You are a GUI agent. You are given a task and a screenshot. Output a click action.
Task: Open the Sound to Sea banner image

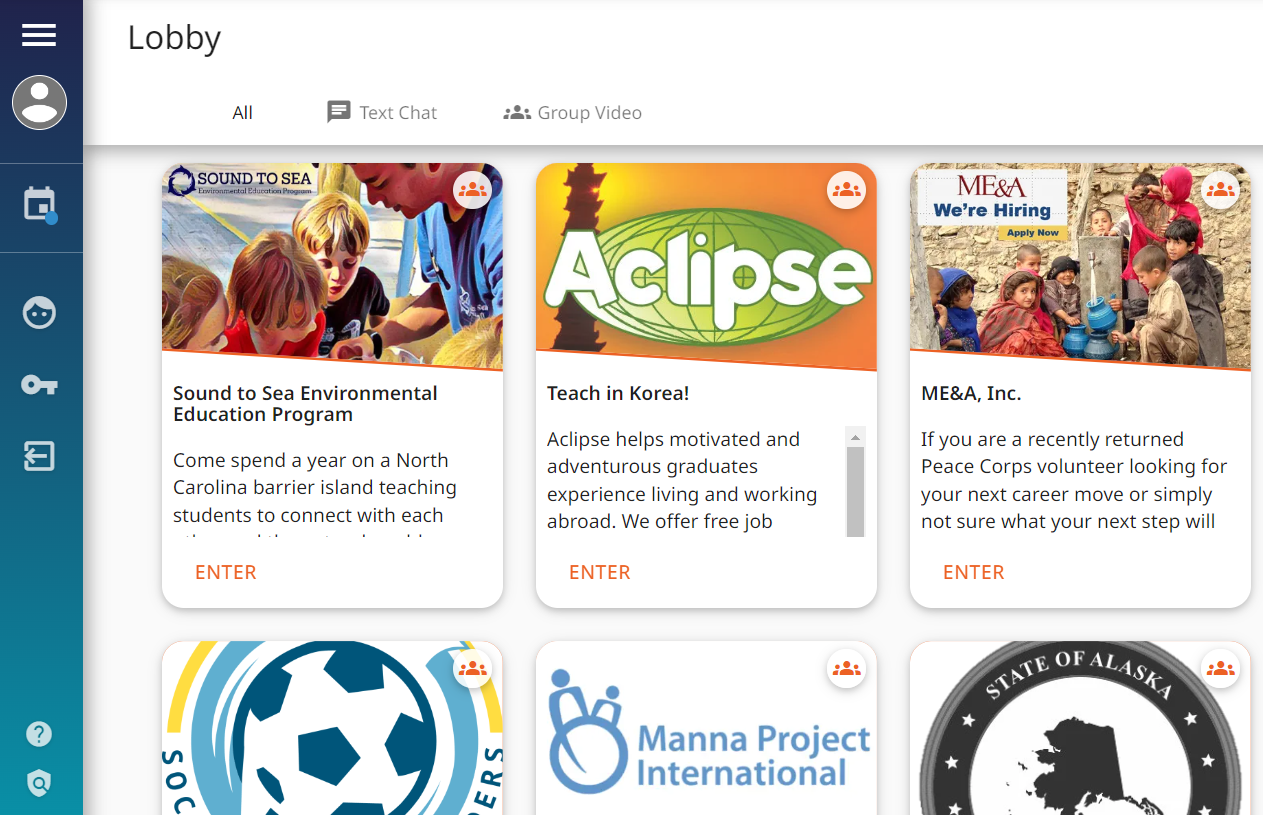332,265
